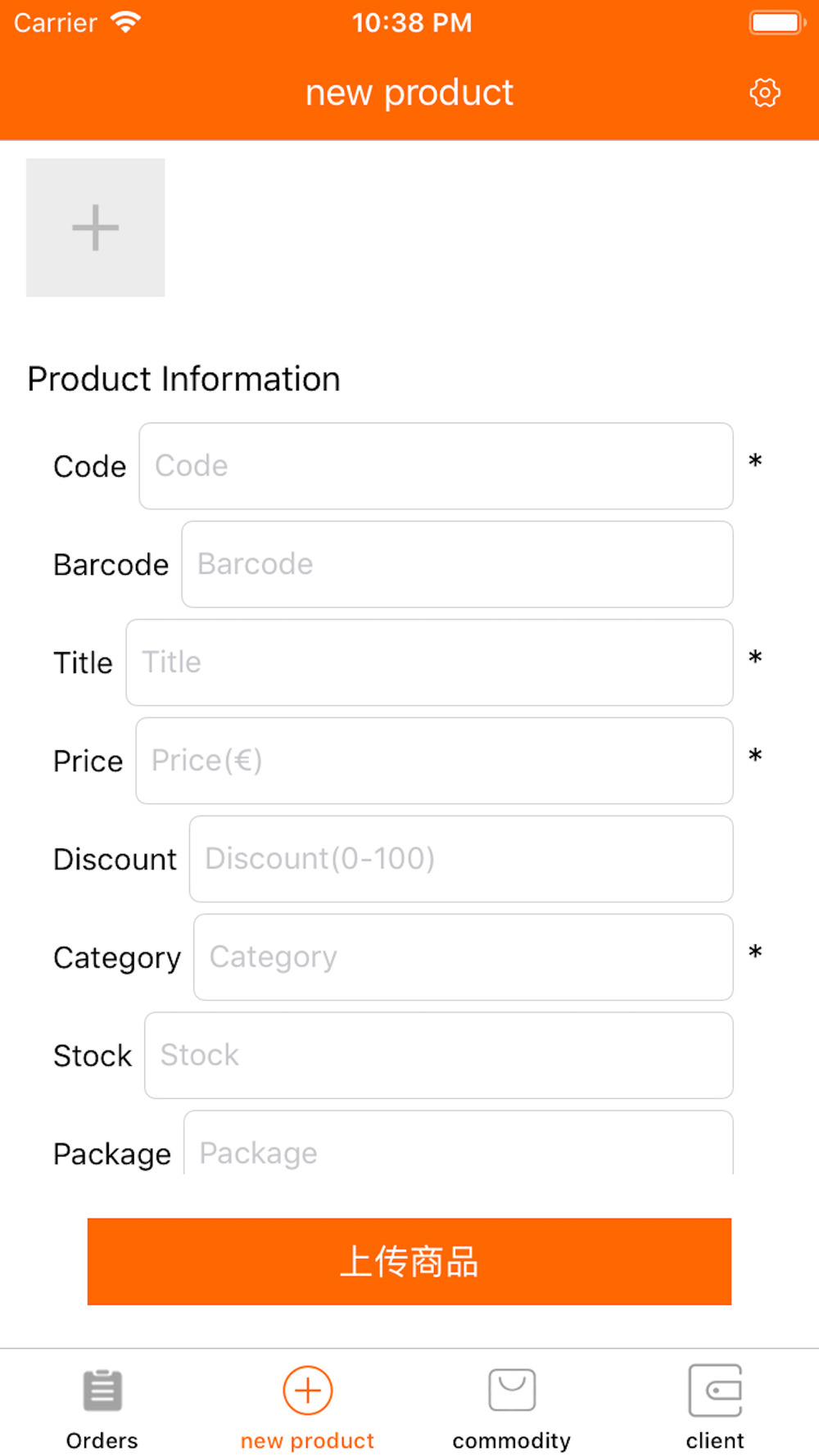This screenshot has height=1456, width=819.
Task: Select the Discount(0-100) input field
Action: [x=461, y=859]
